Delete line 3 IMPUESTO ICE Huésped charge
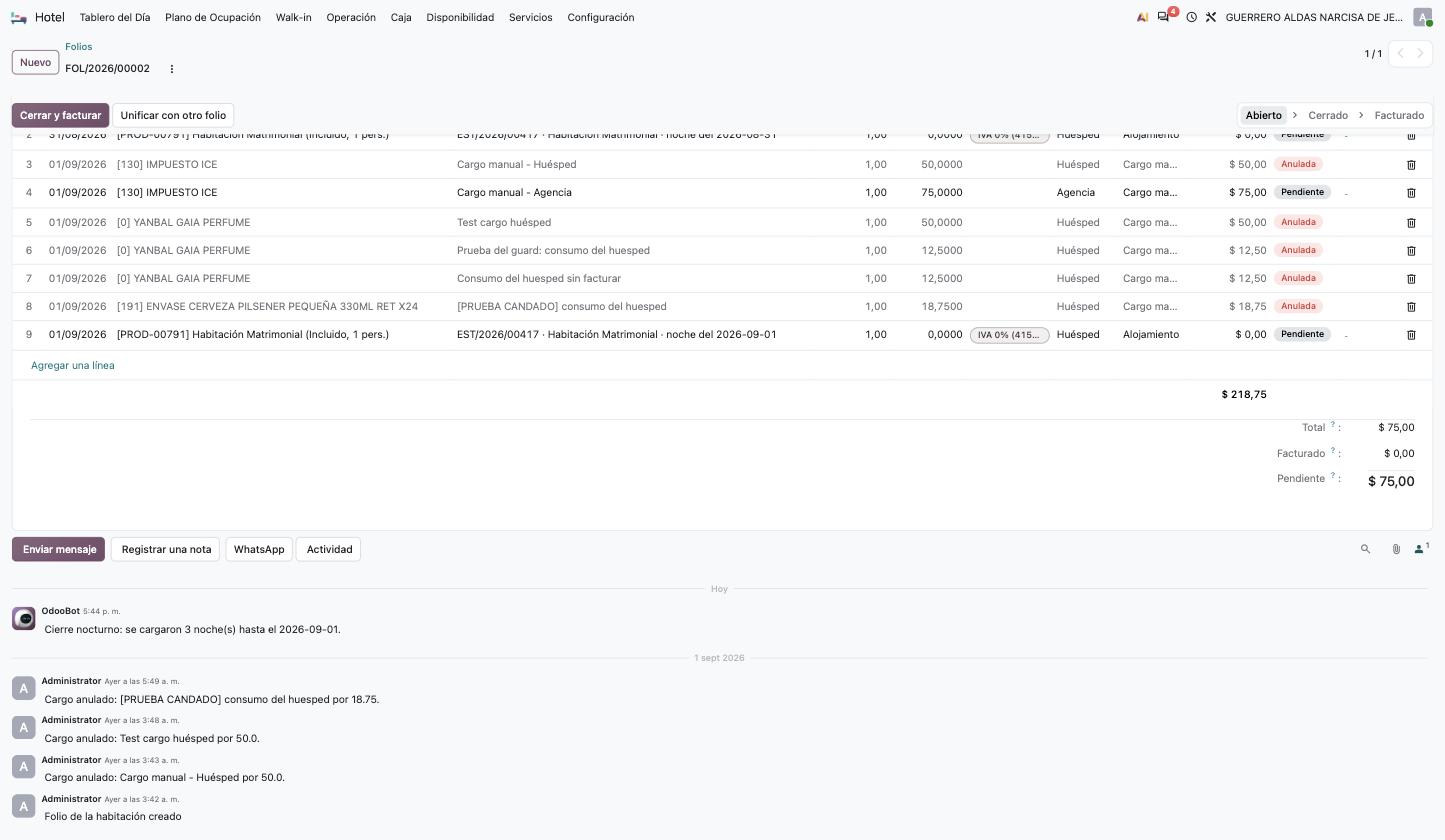The image size is (1445, 840). 1411,164
